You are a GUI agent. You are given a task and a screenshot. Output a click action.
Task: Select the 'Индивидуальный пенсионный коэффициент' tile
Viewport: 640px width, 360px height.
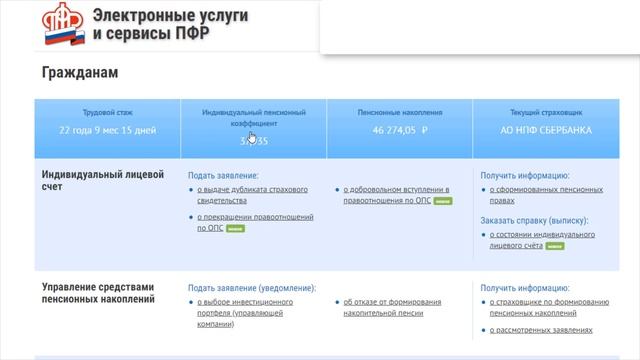253,129
